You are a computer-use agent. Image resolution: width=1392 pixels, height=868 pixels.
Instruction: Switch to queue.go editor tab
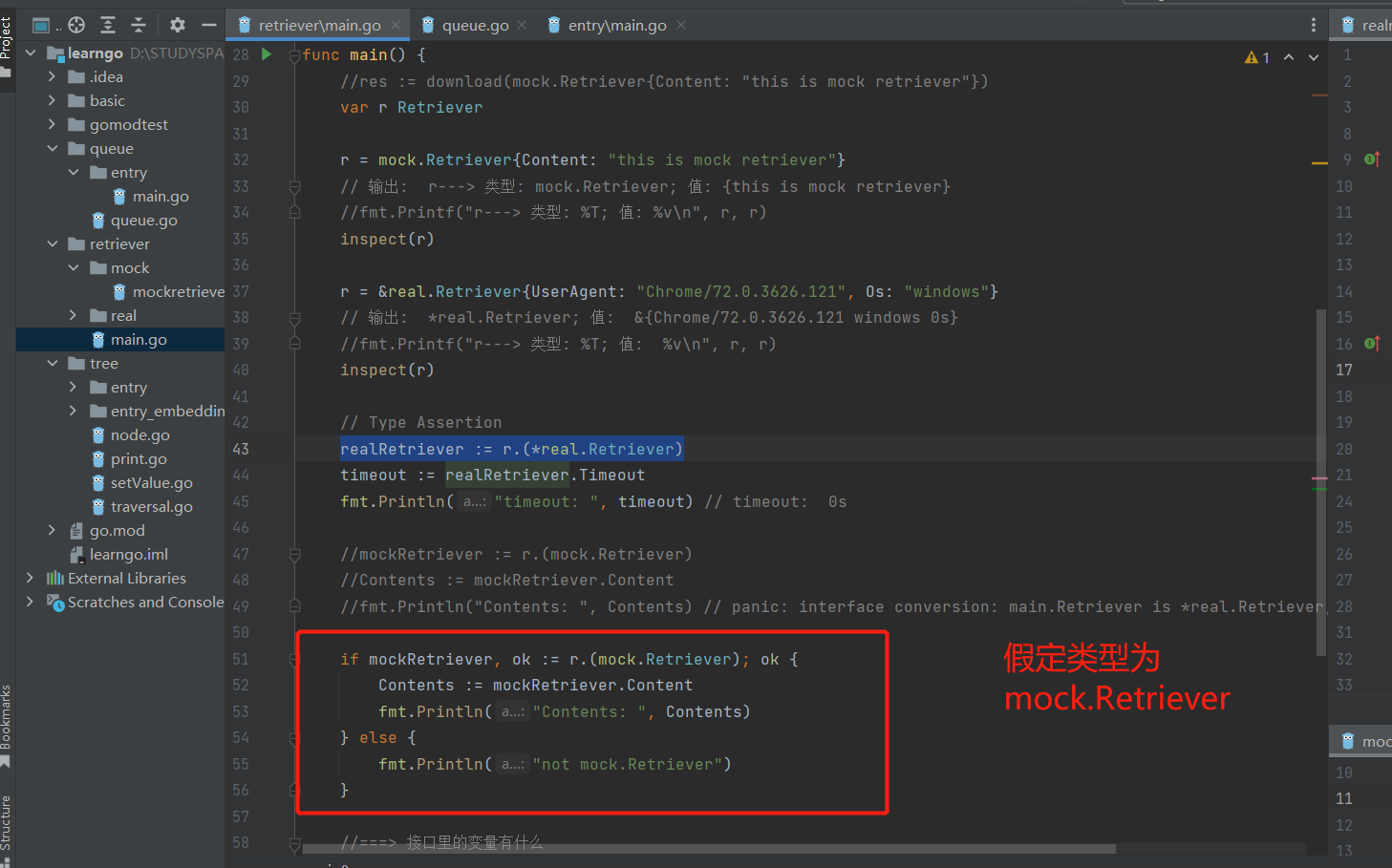(475, 25)
